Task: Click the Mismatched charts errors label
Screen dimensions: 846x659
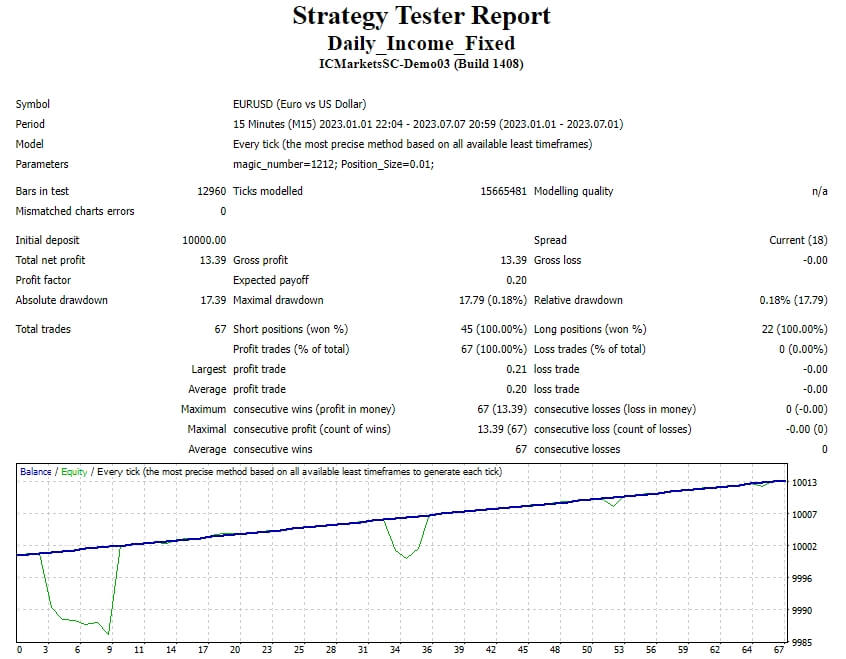Action: (75, 211)
